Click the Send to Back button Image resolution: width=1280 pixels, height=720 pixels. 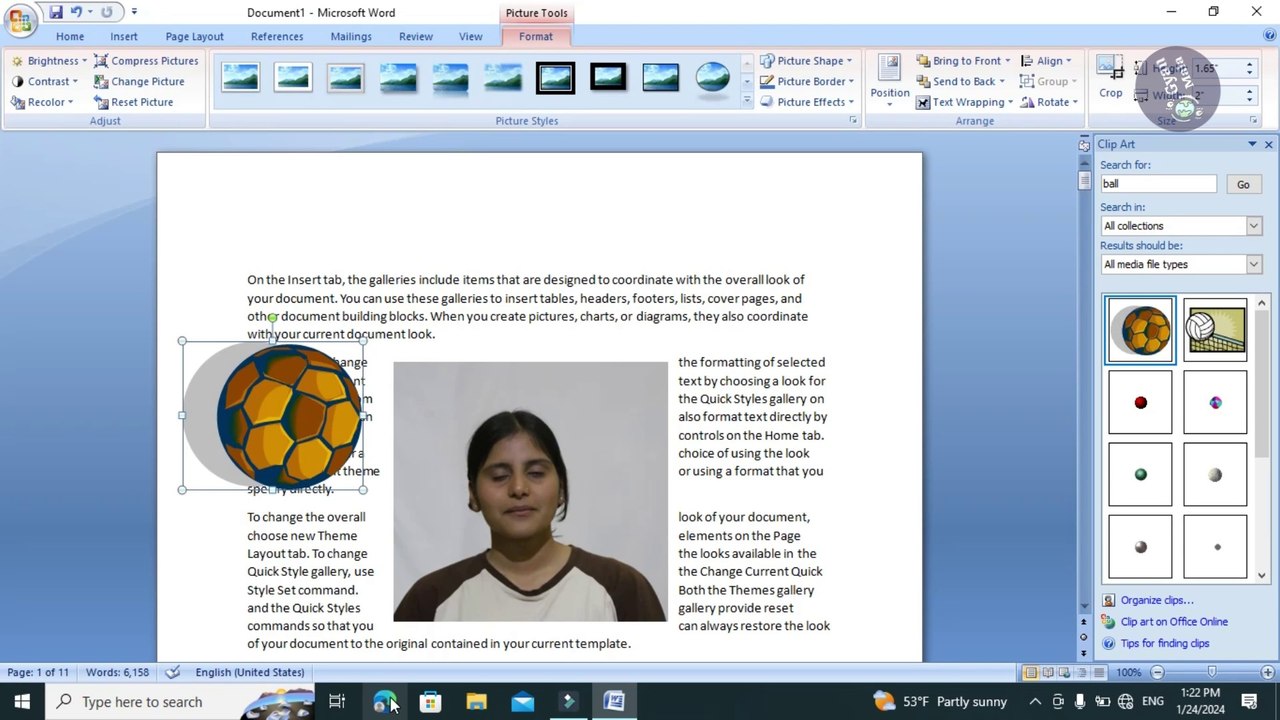tap(960, 81)
